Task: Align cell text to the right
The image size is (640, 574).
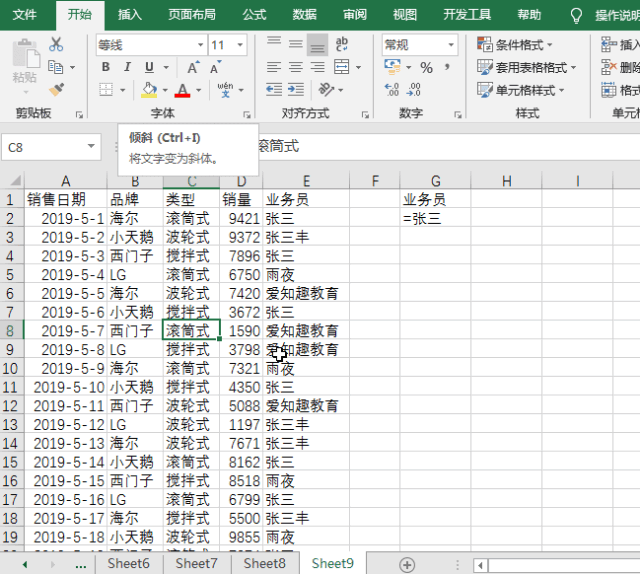Action: coord(318,67)
